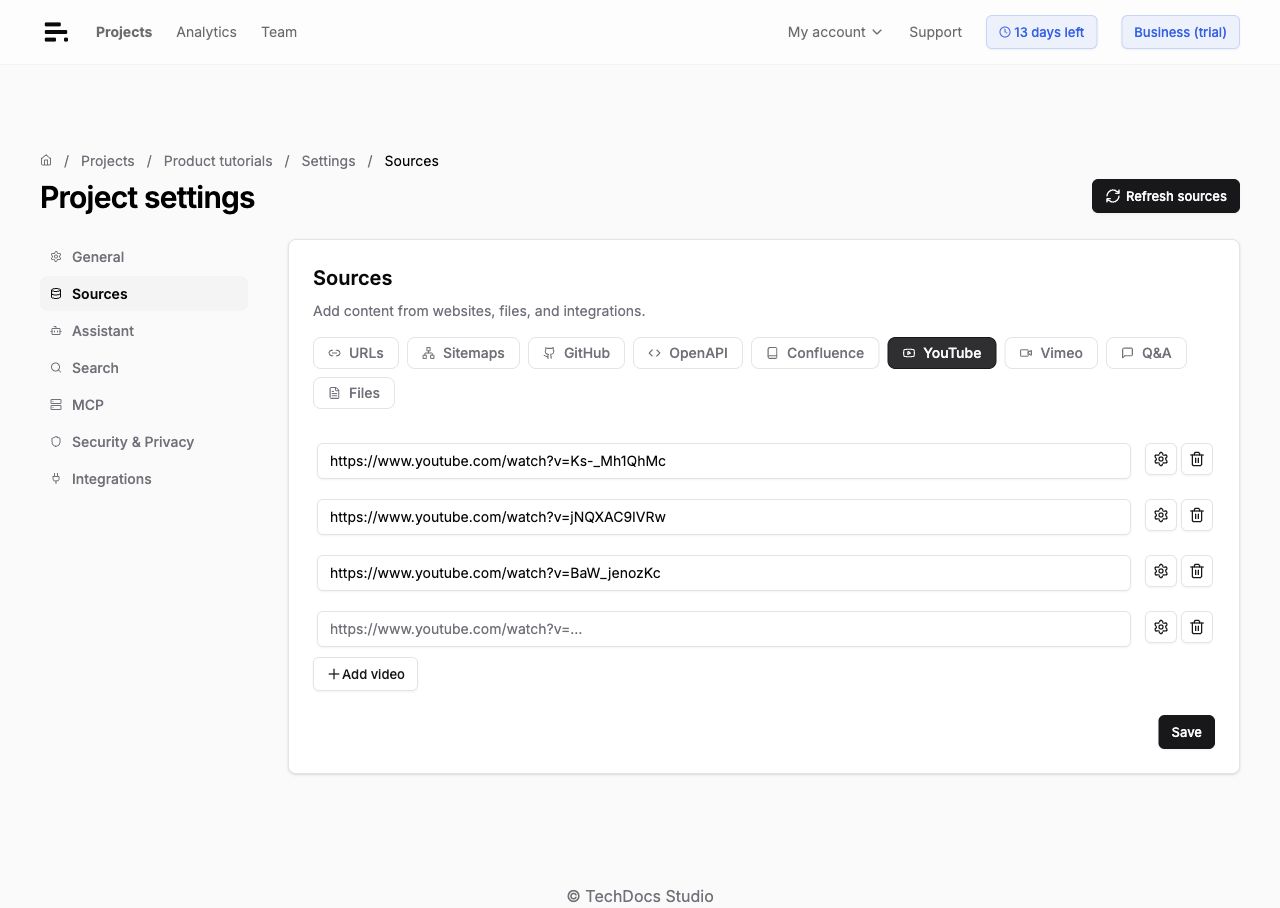The image size is (1280, 908).
Task: Select Sources in the settings sidebar
Action: (x=144, y=294)
